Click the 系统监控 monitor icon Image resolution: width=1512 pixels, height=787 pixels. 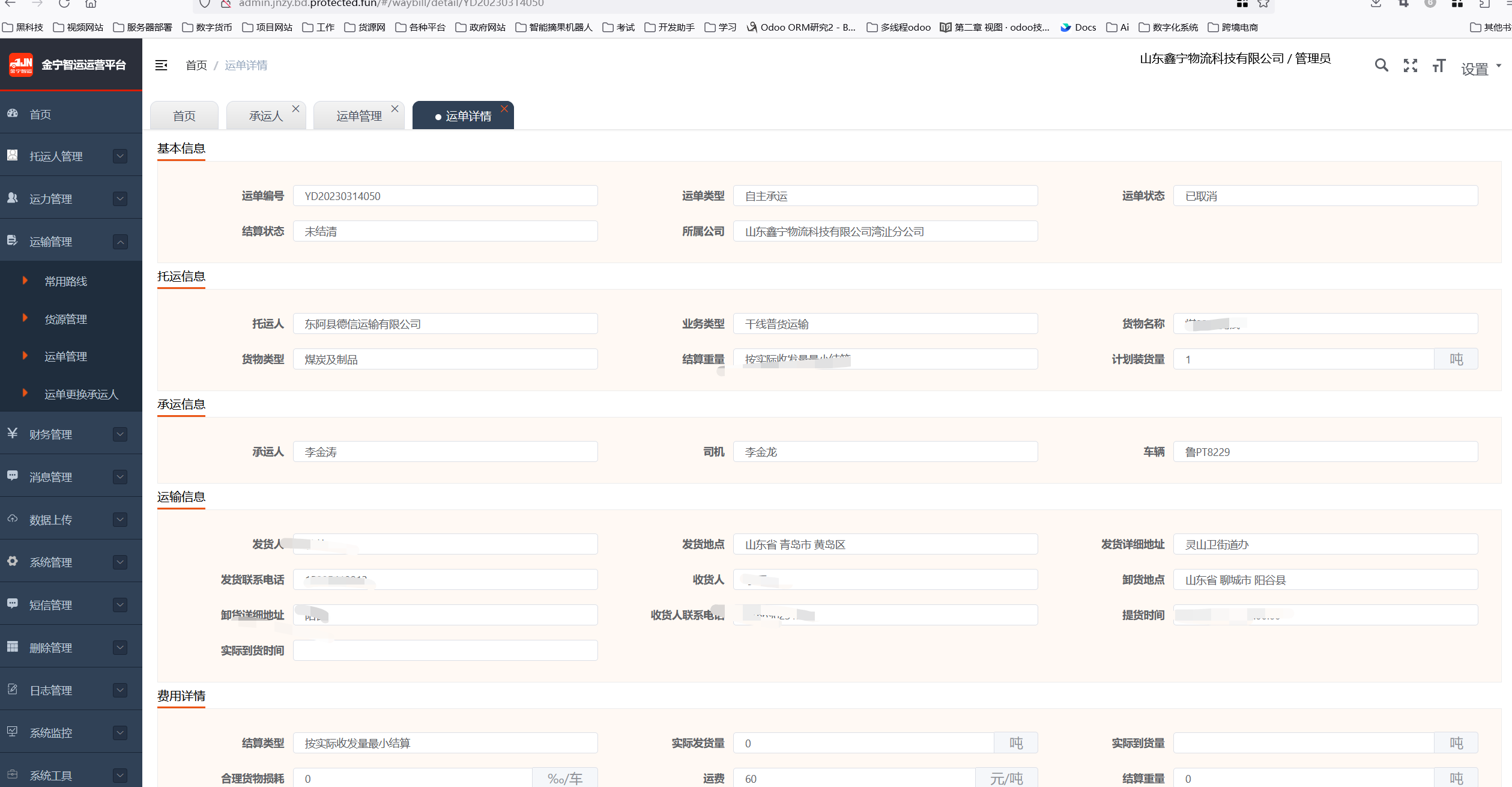[x=12, y=732]
